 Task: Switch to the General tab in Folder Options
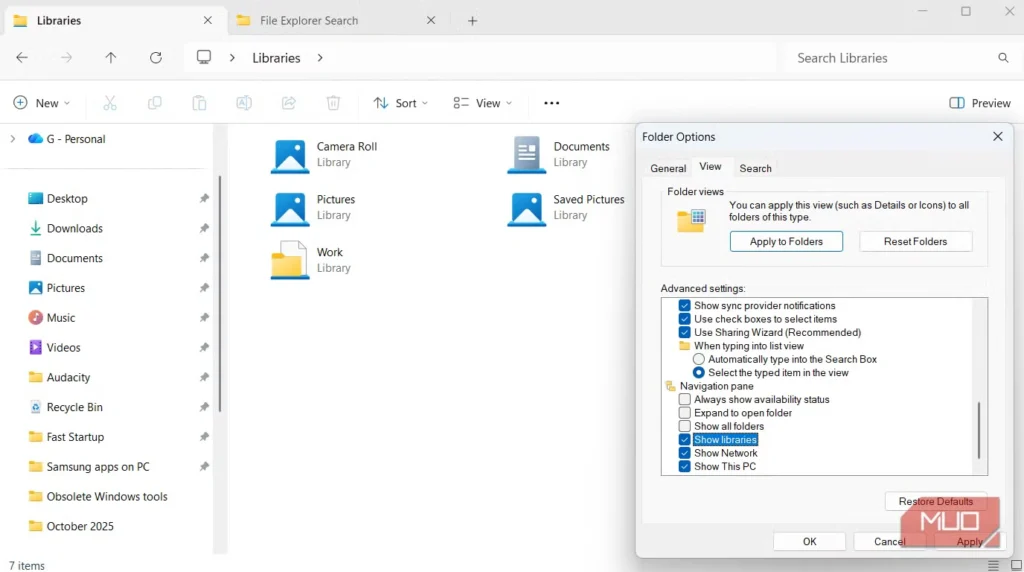[x=668, y=168]
